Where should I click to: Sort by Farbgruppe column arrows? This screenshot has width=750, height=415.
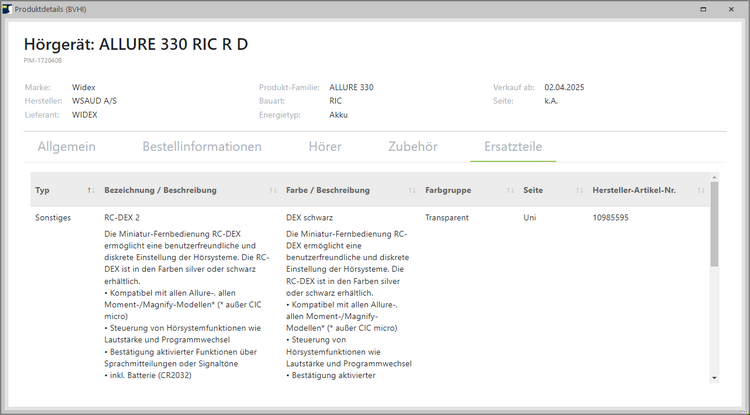(510, 190)
